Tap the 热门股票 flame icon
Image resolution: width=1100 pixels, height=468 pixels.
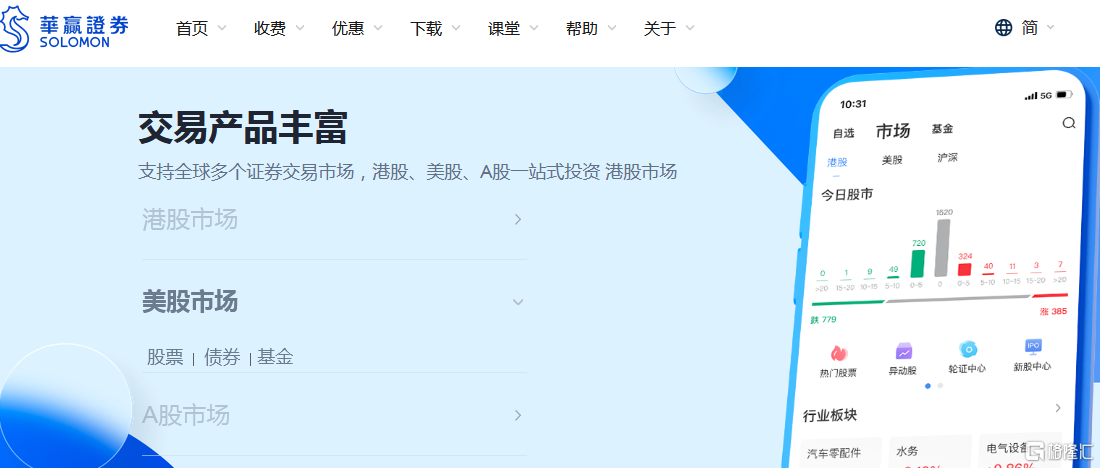(838, 354)
